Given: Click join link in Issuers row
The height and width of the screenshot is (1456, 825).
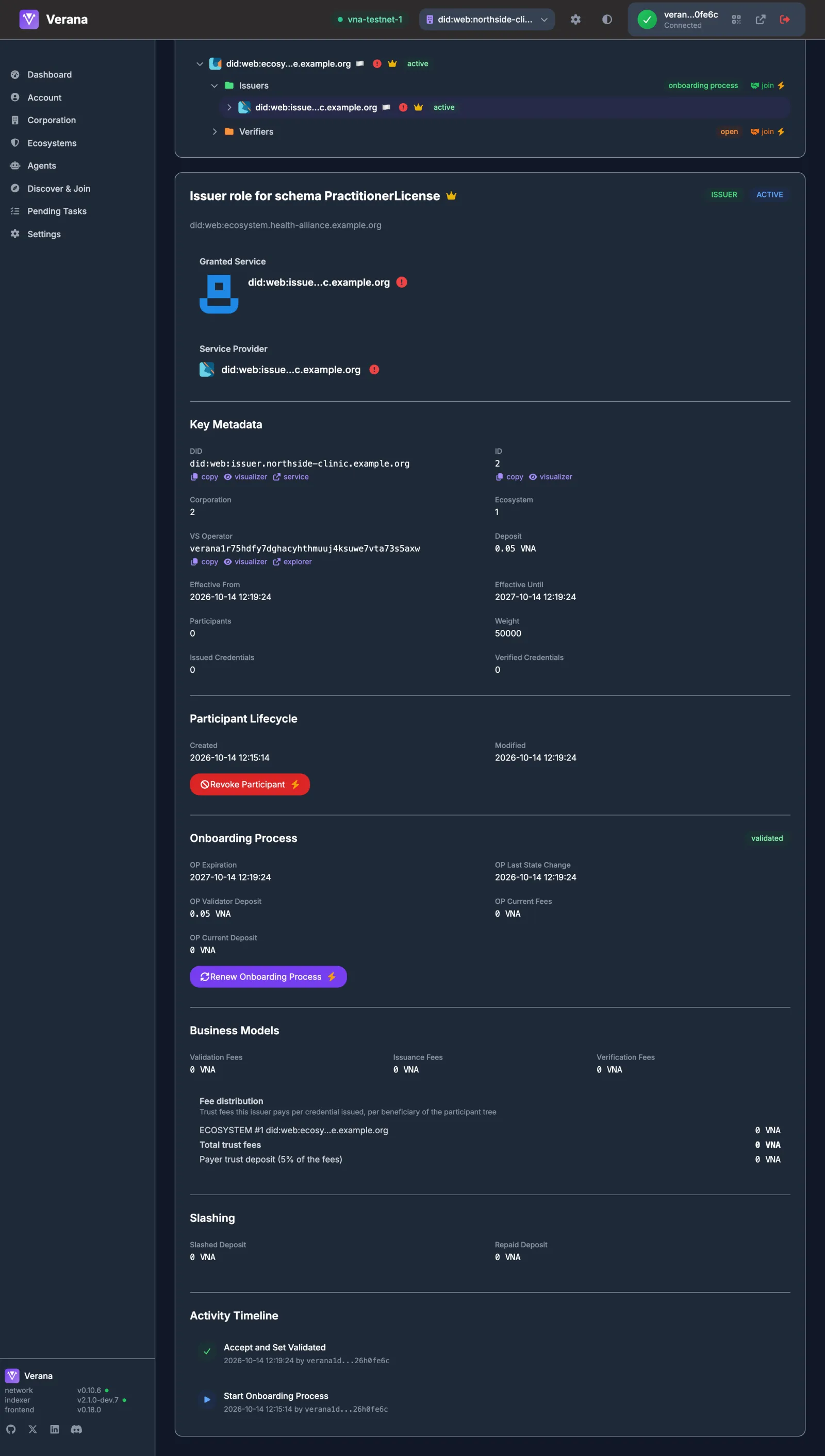Looking at the screenshot, I should [x=767, y=86].
